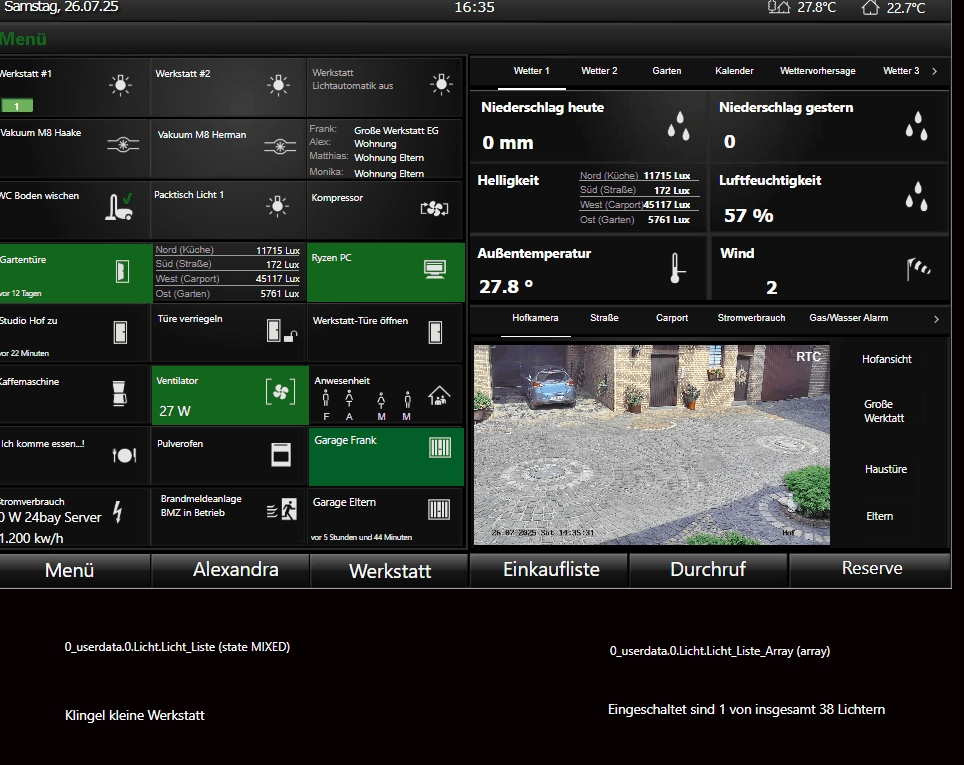The width and height of the screenshot is (964, 765).
Task: Click the Packtisch Licht 1 bulb icon
Action: (x=277, y=205)
